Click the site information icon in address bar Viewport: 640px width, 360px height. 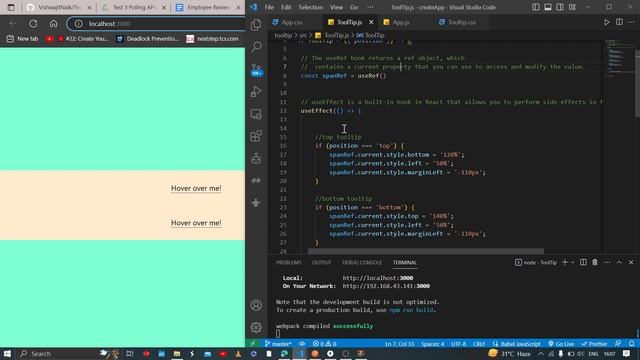(x=78, y=24)
